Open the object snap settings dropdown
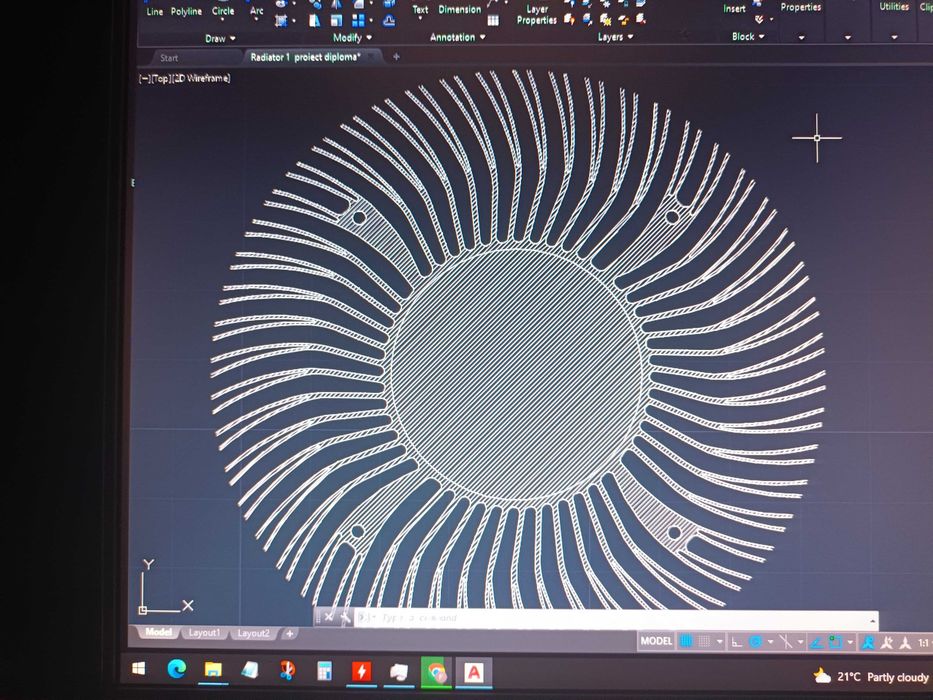The image size is (933, 700). [850, 642]
